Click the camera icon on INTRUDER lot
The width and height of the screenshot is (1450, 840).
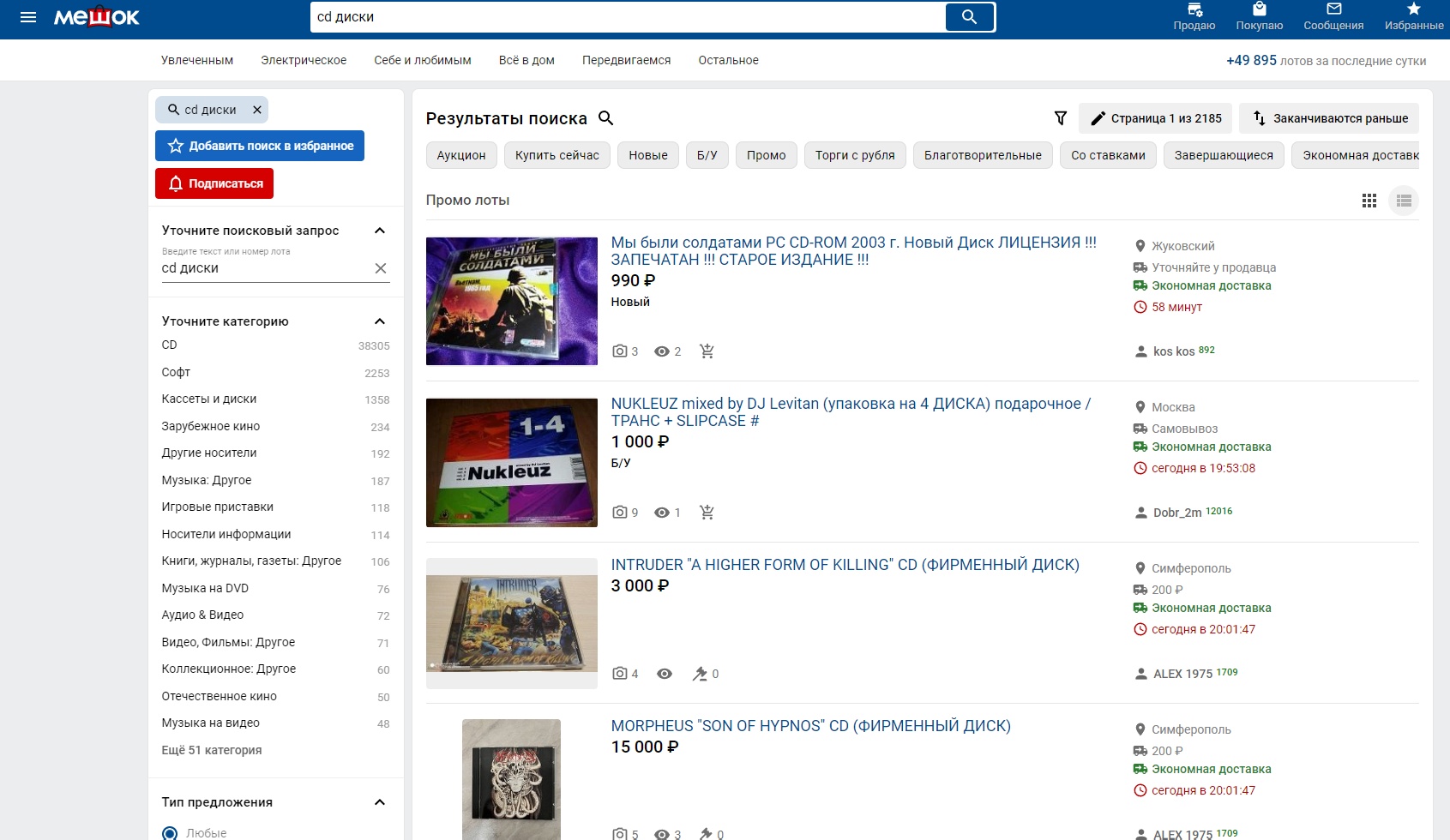(620, 674)
